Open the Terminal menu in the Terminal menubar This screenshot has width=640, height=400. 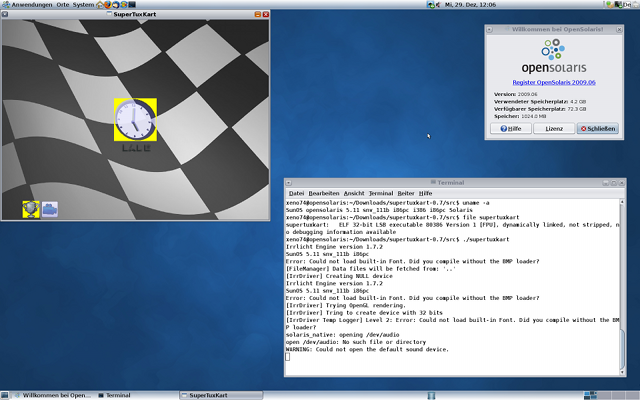pyautogui.click(x=381, y=193)
